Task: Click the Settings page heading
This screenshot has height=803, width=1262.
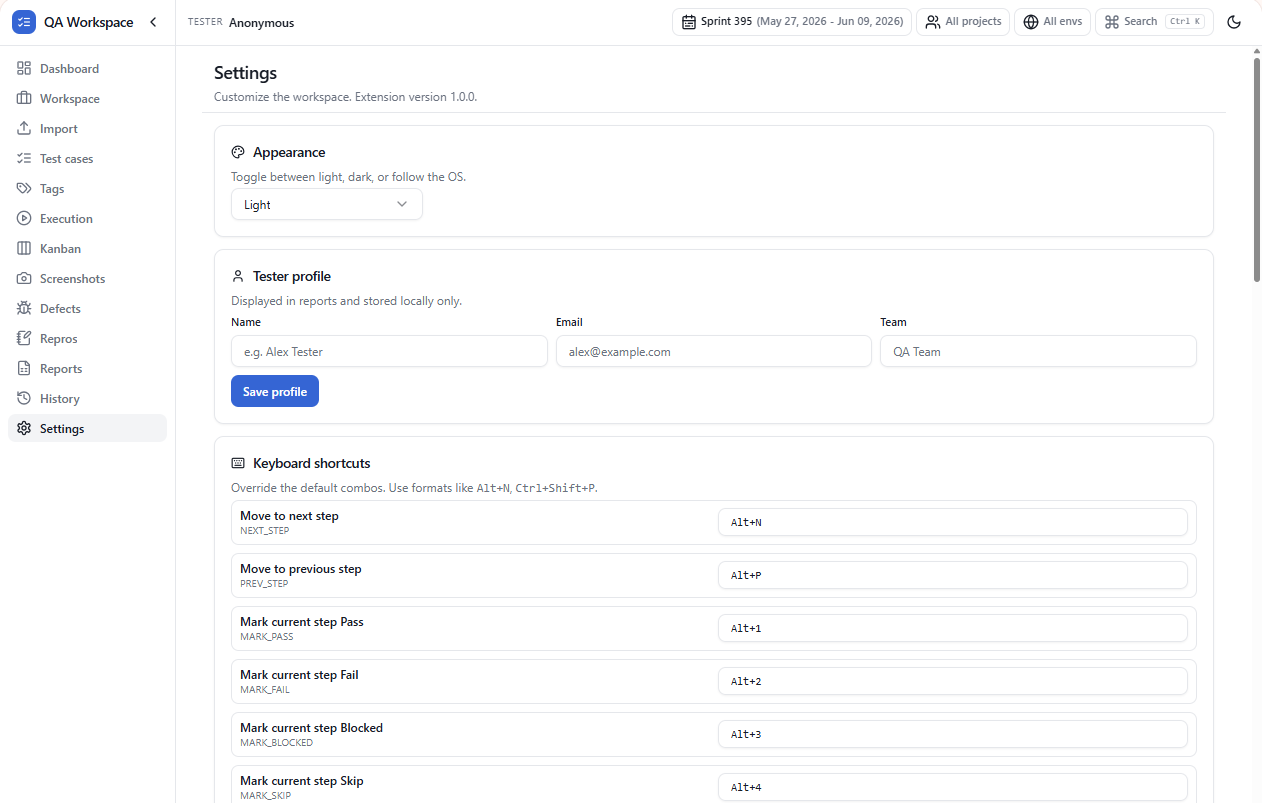Action: pyautogui.click(x=246, y=73)
